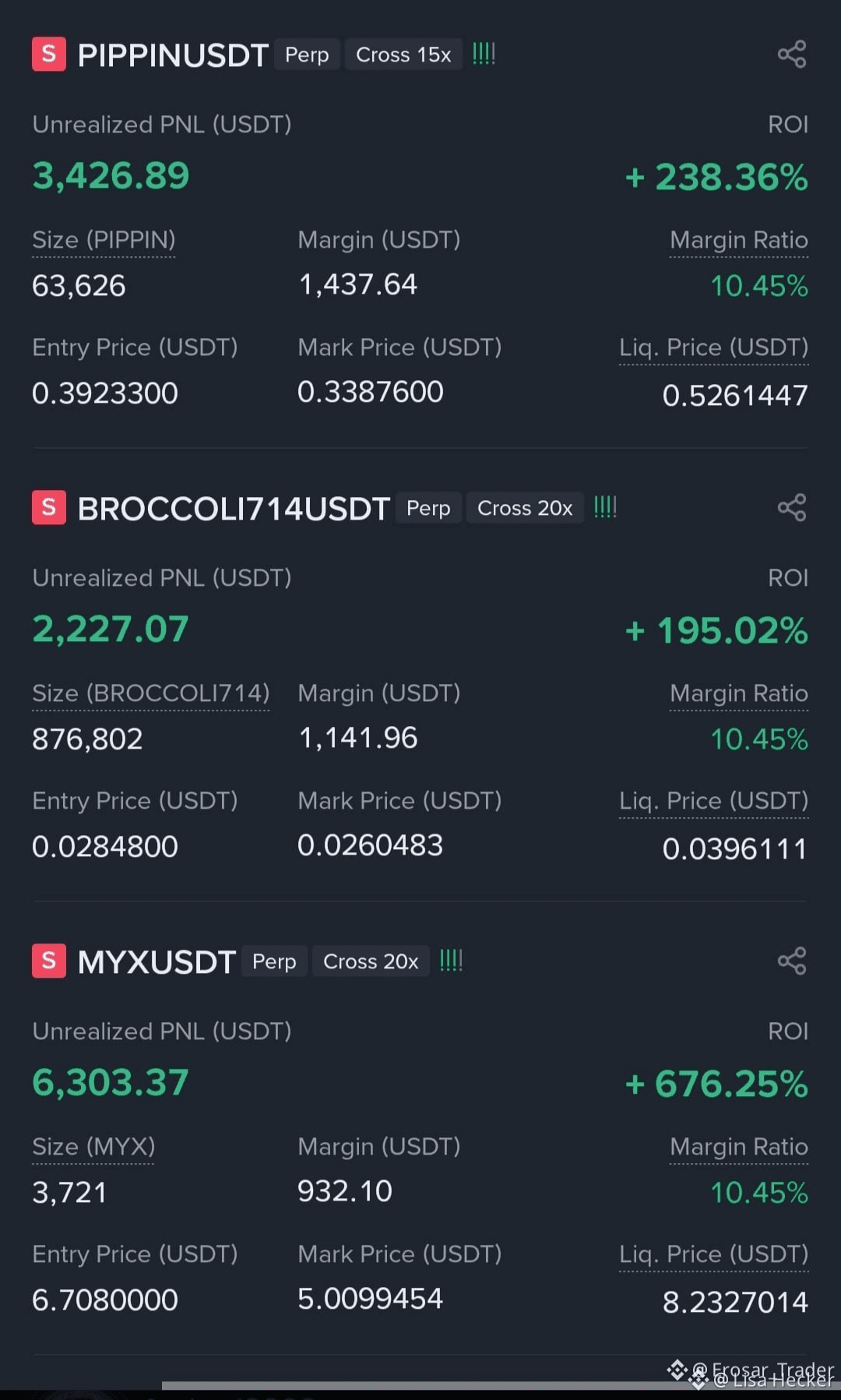Tap the red S badge beside BROCCOLI714USDT
841x1400 pixels.
(x=49, y=508)
